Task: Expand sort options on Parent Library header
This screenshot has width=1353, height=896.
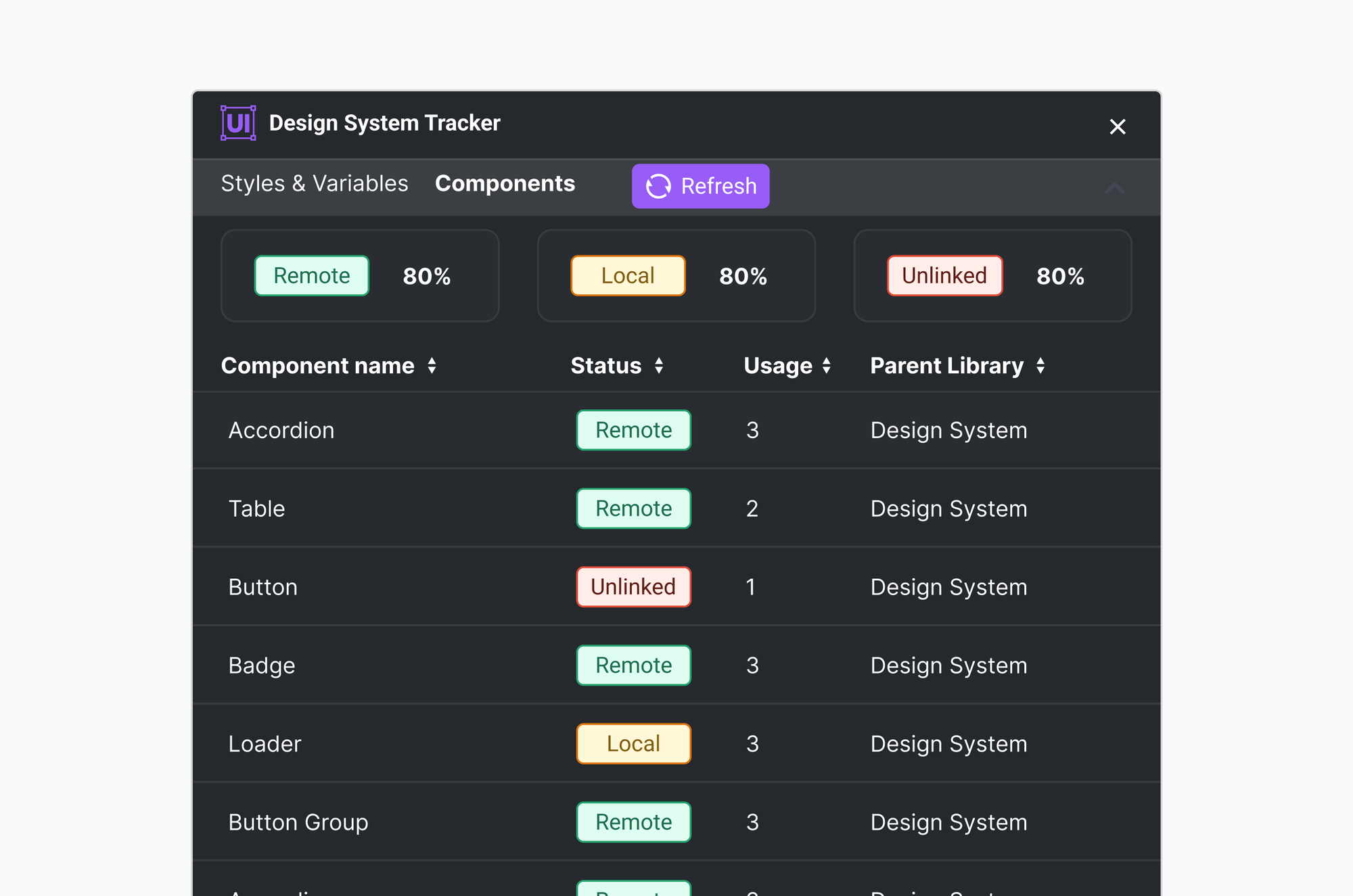Action: click(x=1041, y=365)
